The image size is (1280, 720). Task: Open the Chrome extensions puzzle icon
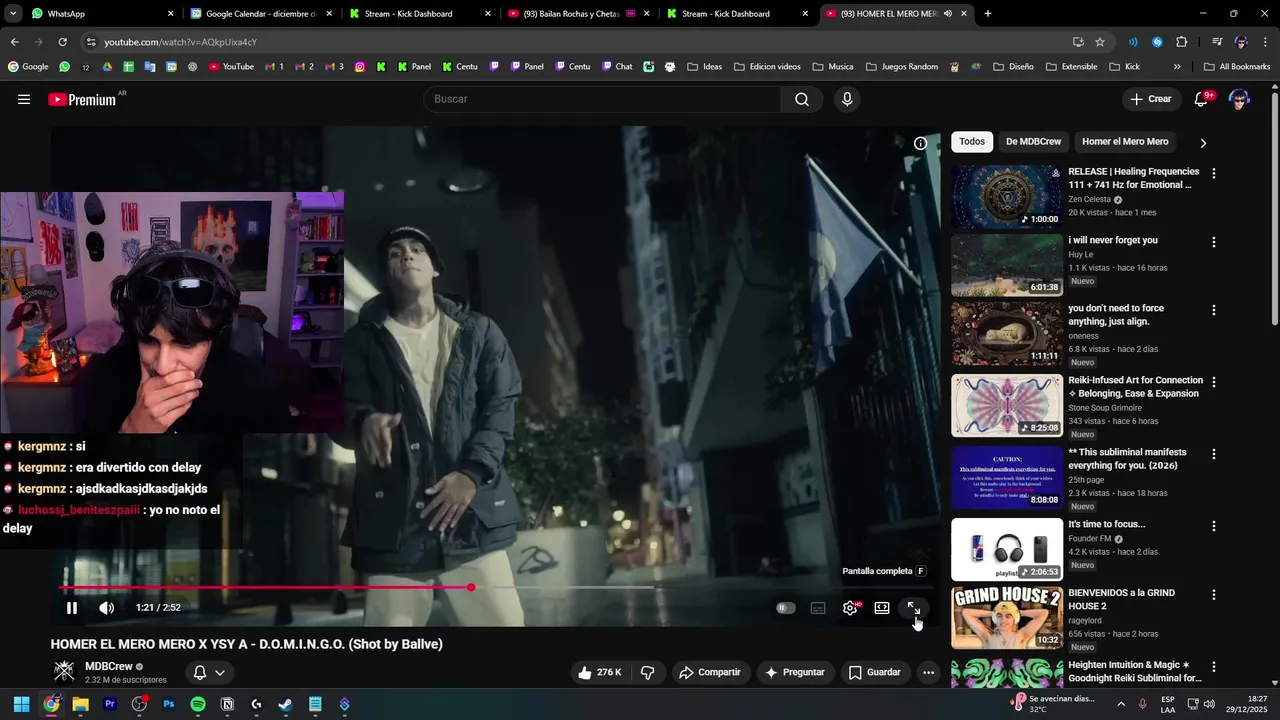click(x=1182, y=42)
